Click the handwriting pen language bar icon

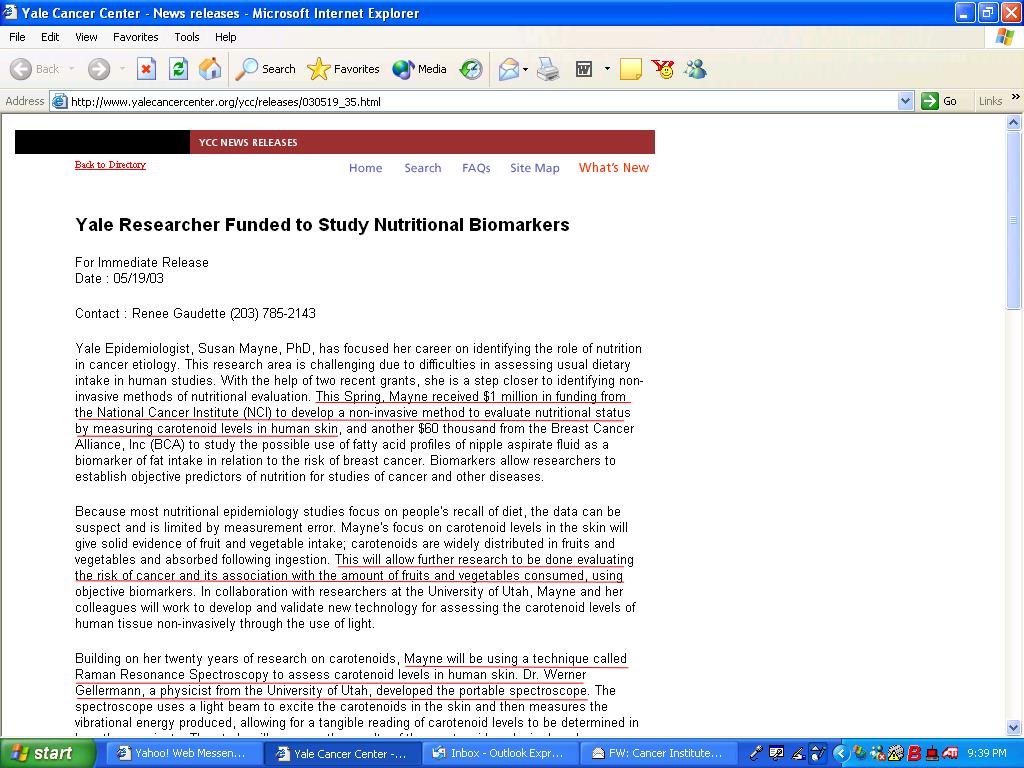(x=797, y=754)
